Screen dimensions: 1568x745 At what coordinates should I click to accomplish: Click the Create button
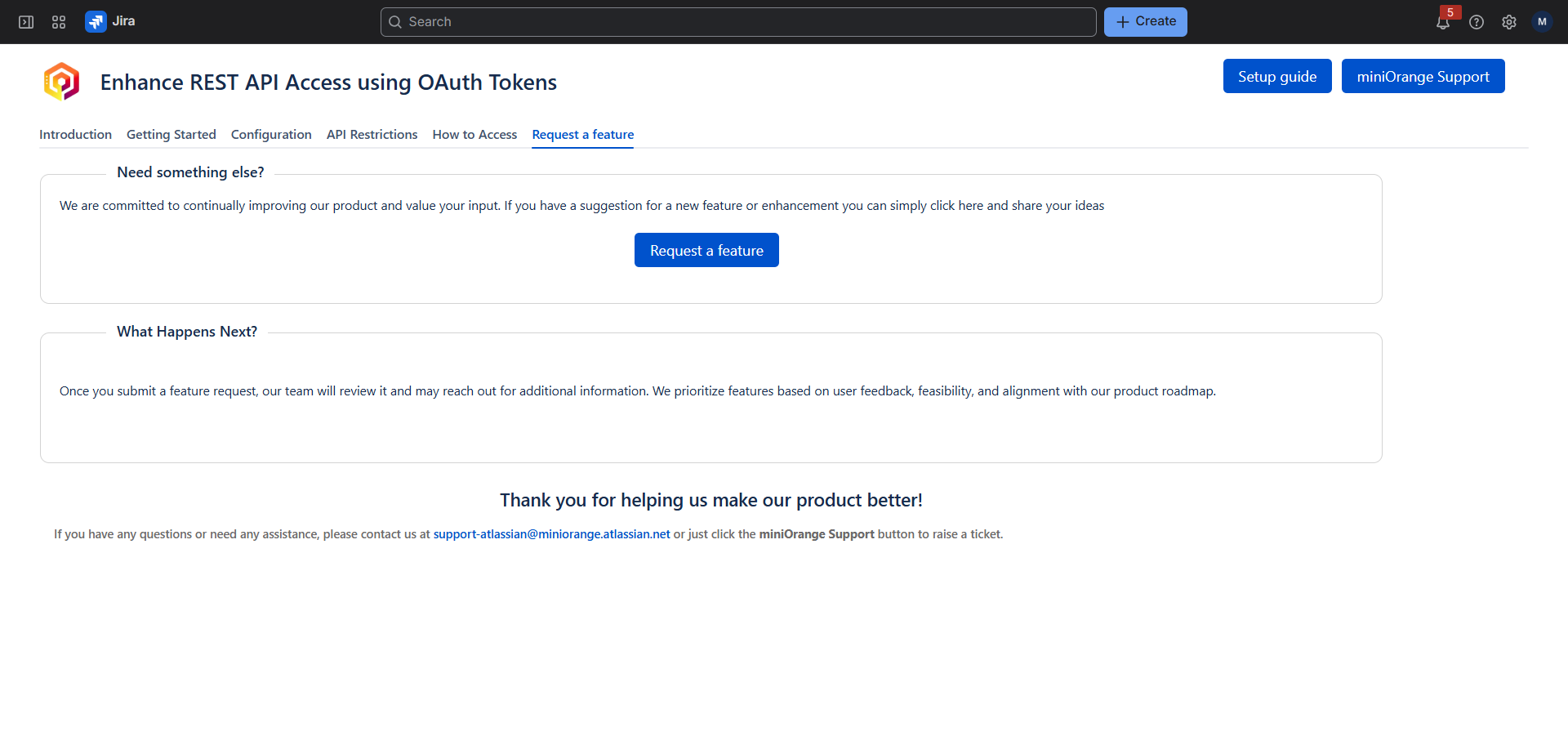pos(1145,22)
